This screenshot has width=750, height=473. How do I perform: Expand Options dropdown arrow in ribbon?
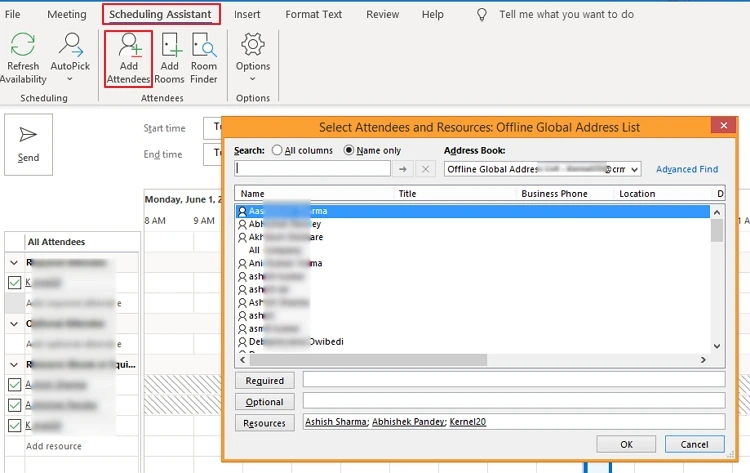pos(253,79)
